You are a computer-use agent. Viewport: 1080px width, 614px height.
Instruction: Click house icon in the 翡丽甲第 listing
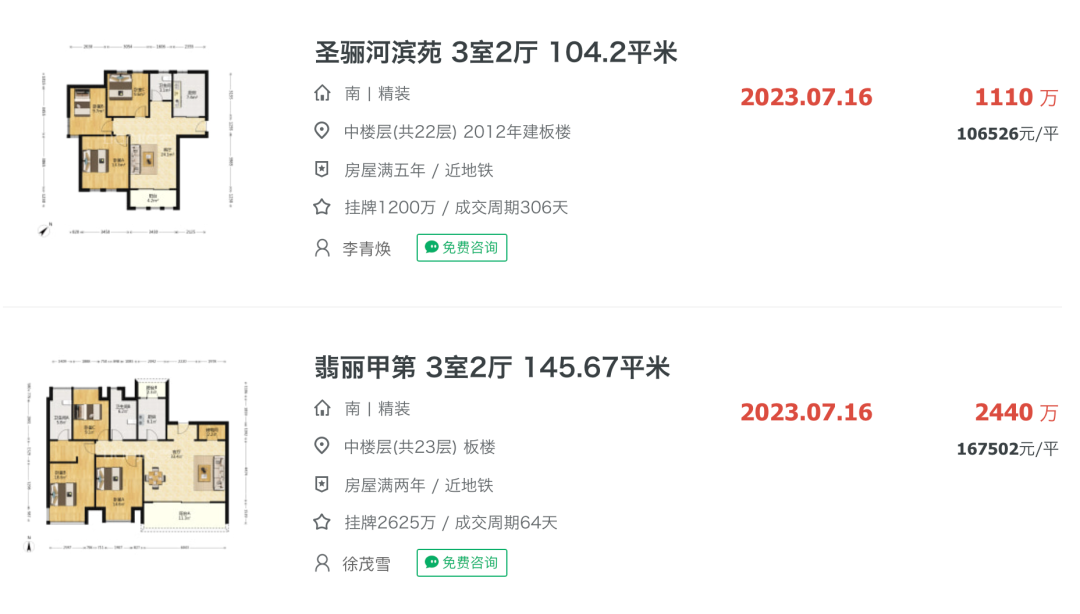point(322,408)
